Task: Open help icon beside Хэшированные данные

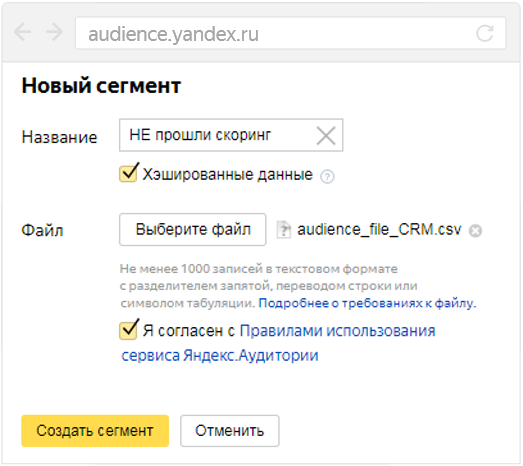Action: click(327, 176)
